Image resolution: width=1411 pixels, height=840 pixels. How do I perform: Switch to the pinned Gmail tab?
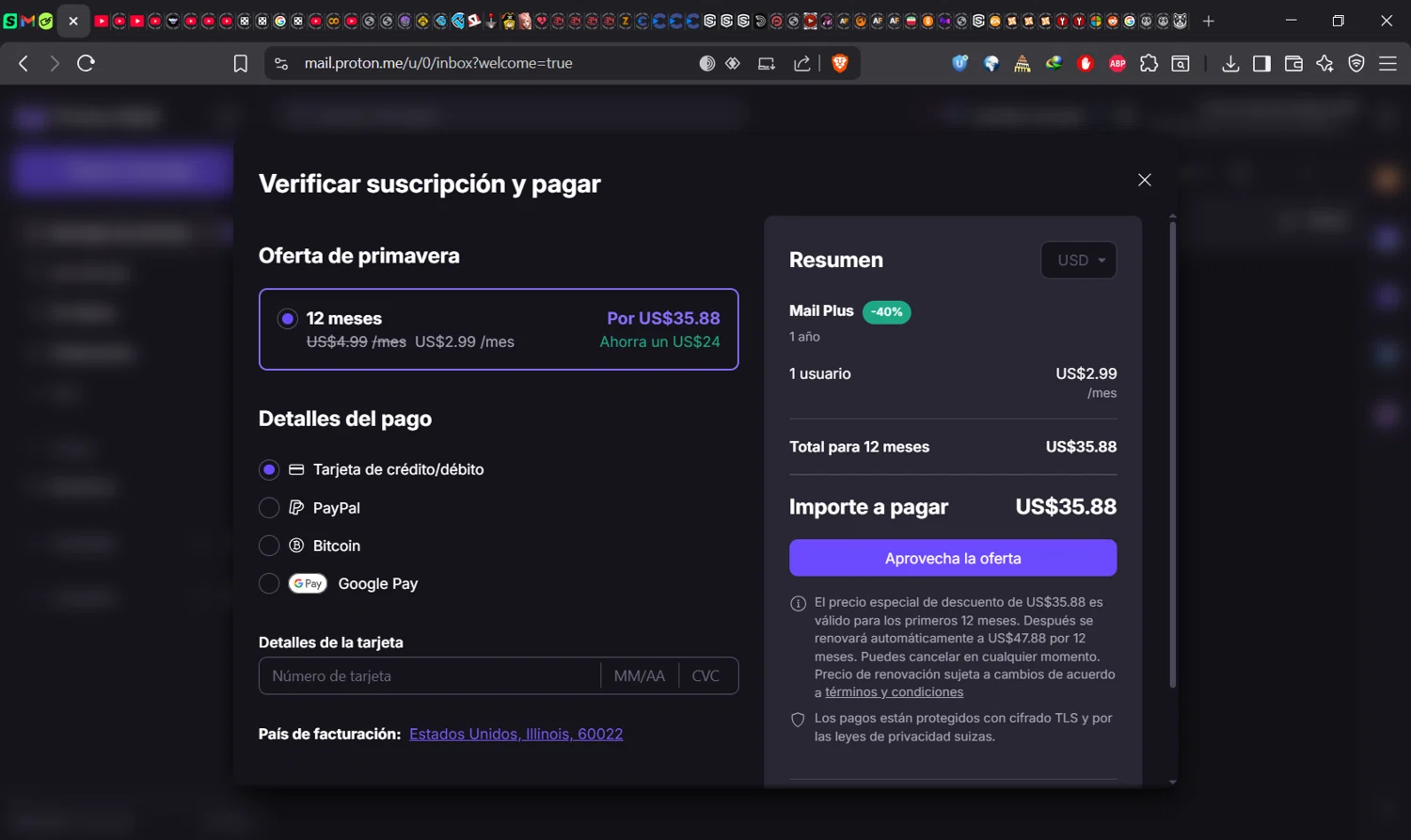pos(28,21)
